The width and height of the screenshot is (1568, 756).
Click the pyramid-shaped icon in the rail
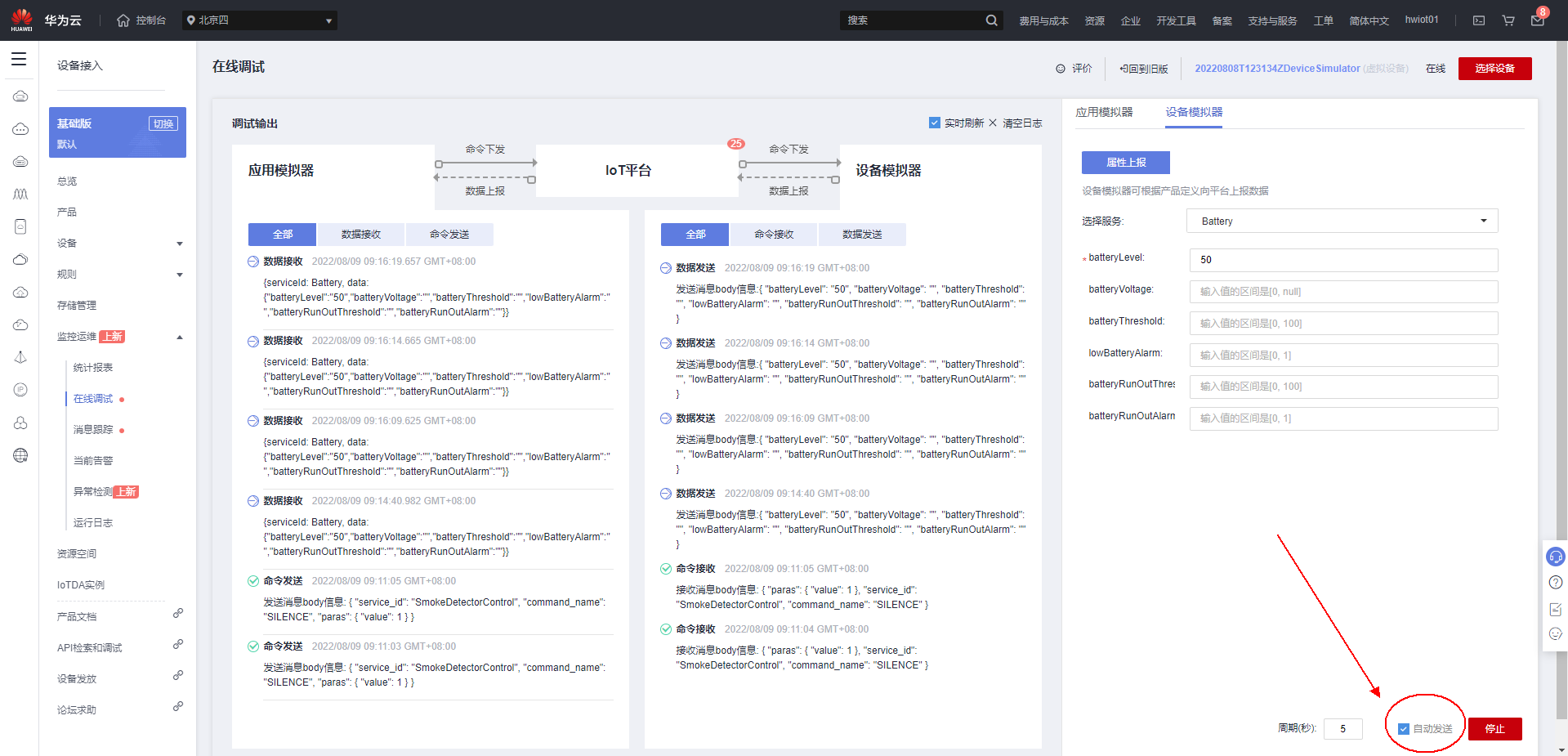point(20,357)
